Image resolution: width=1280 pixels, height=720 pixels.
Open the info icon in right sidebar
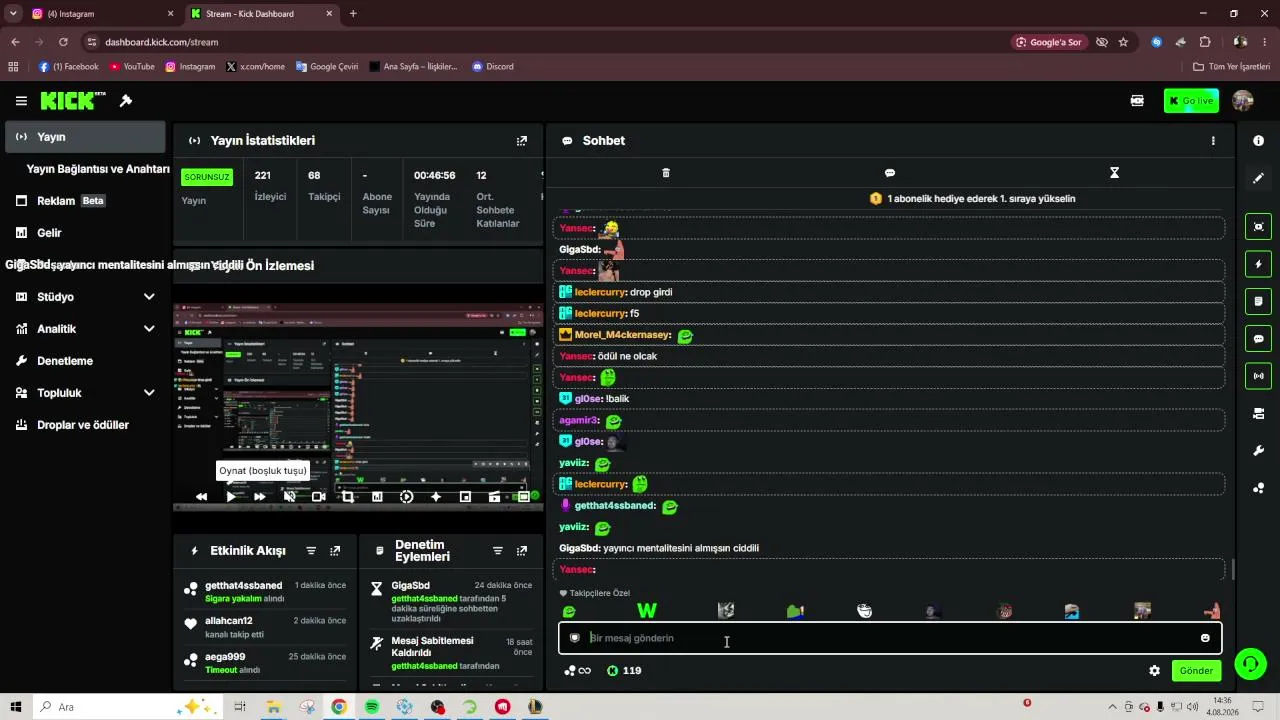pyautogui.click(x=1258, y=141)
